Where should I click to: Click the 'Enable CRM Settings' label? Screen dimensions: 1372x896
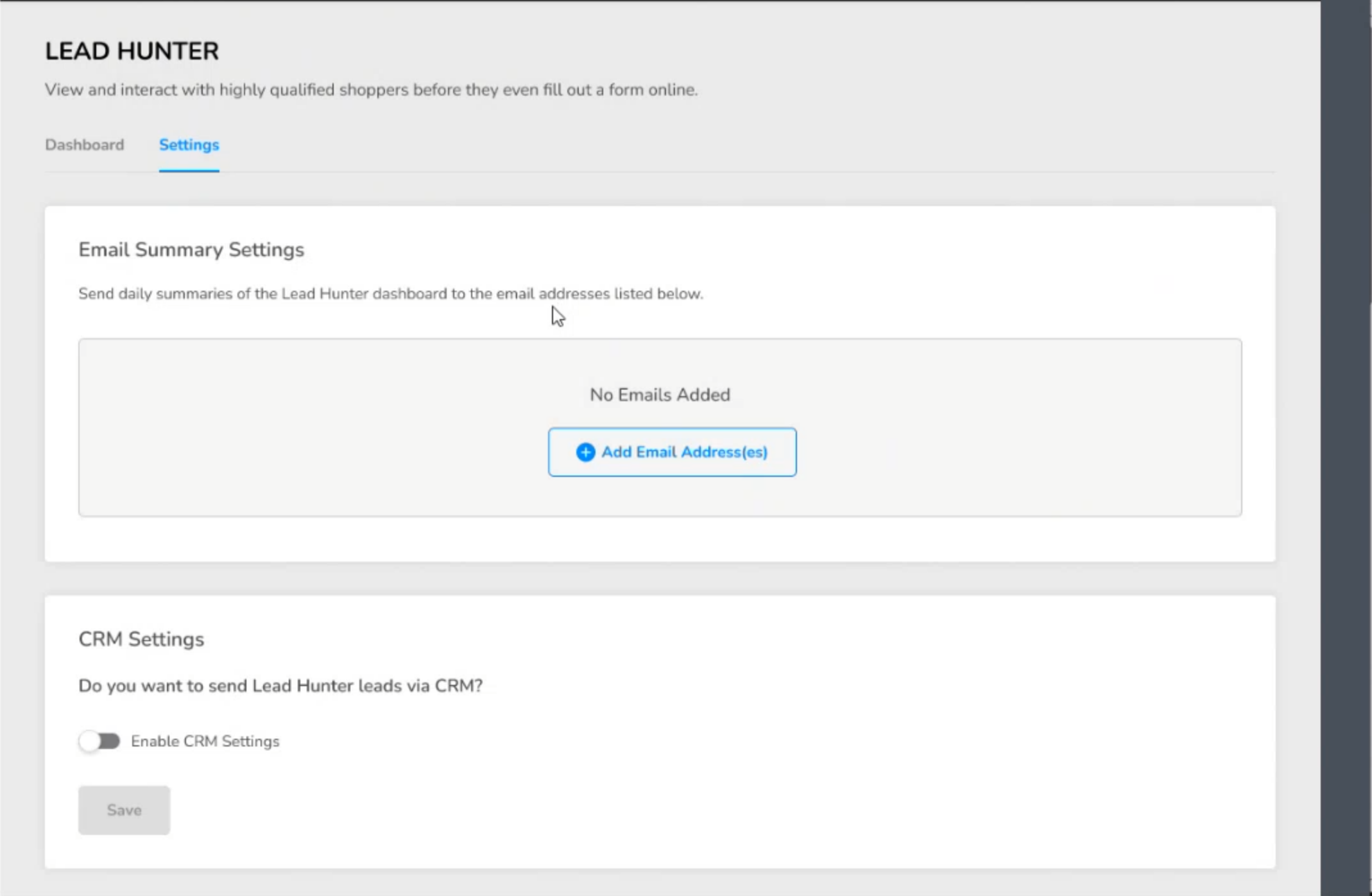click(x=205, y=741)
